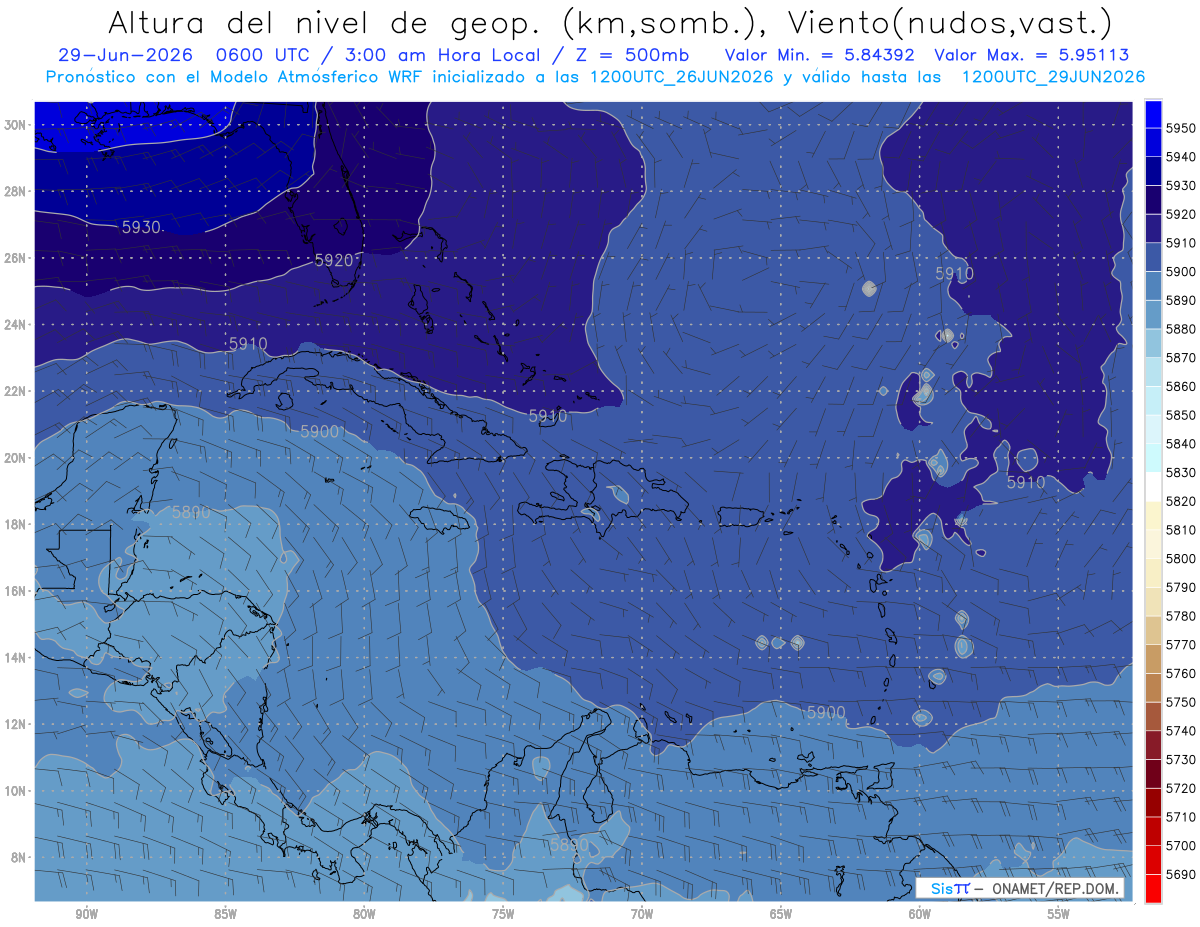
Task: Click the 5720 value on the color scale
Action: pyautogui.click(x=1181, y=788)
